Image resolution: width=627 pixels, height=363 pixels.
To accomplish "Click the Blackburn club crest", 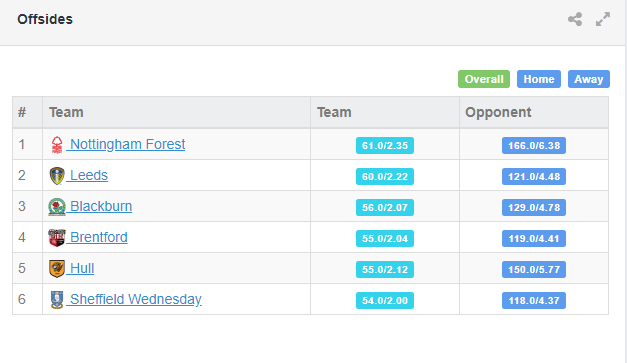I will tap(57, 207).
